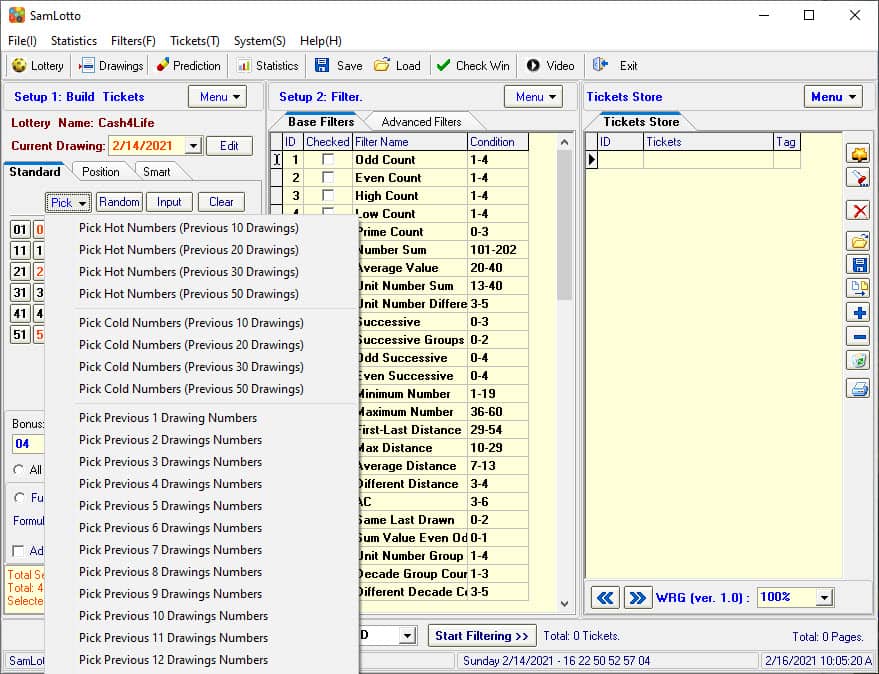The image size is (879, 674).
Task: Click the blue minus remove ticket icon
Action: (x=858, y=336)
